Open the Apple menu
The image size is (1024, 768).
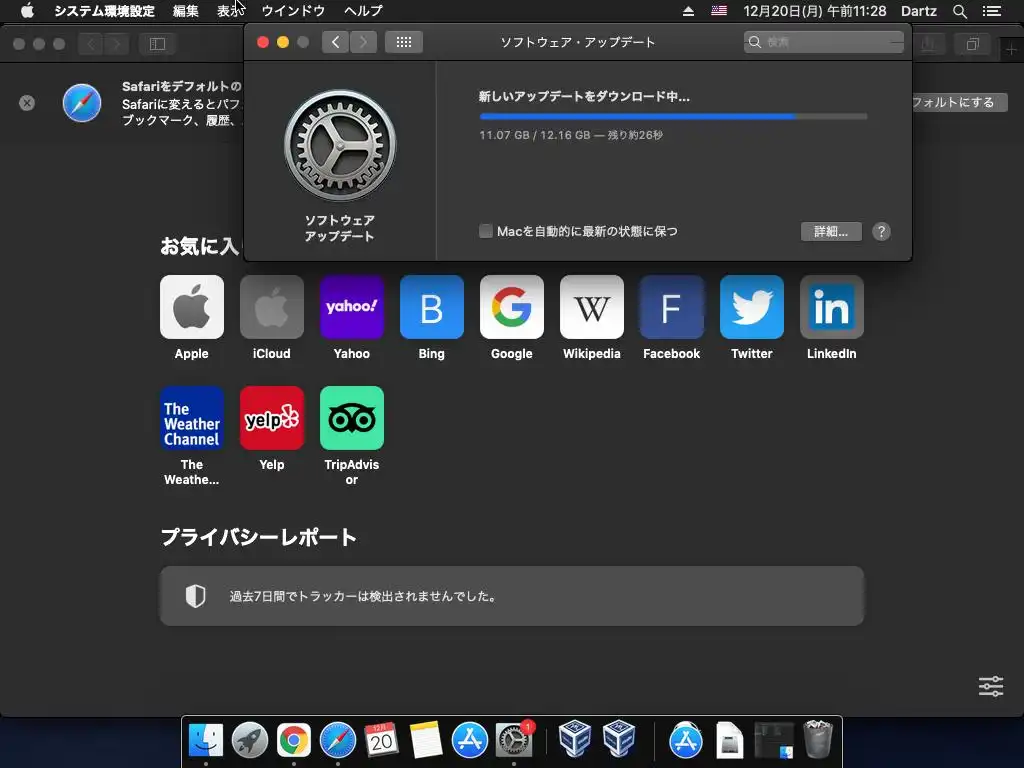coord(27,10)
